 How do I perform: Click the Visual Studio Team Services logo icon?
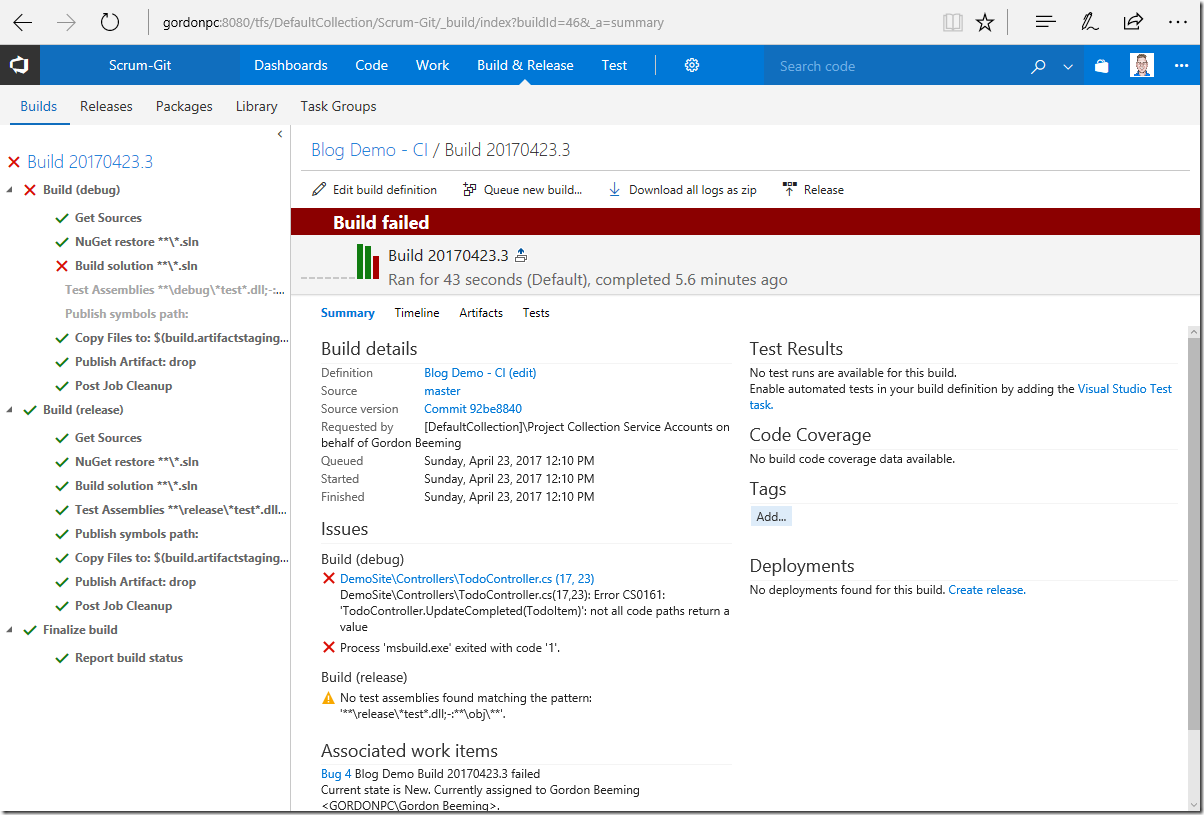click(x=19, y=66)
